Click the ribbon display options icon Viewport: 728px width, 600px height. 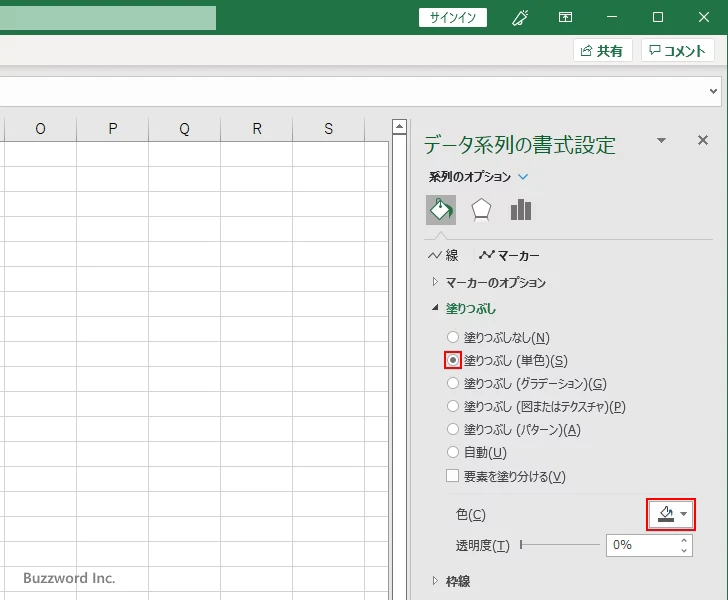pyautogui.click(x=566, y=17)
